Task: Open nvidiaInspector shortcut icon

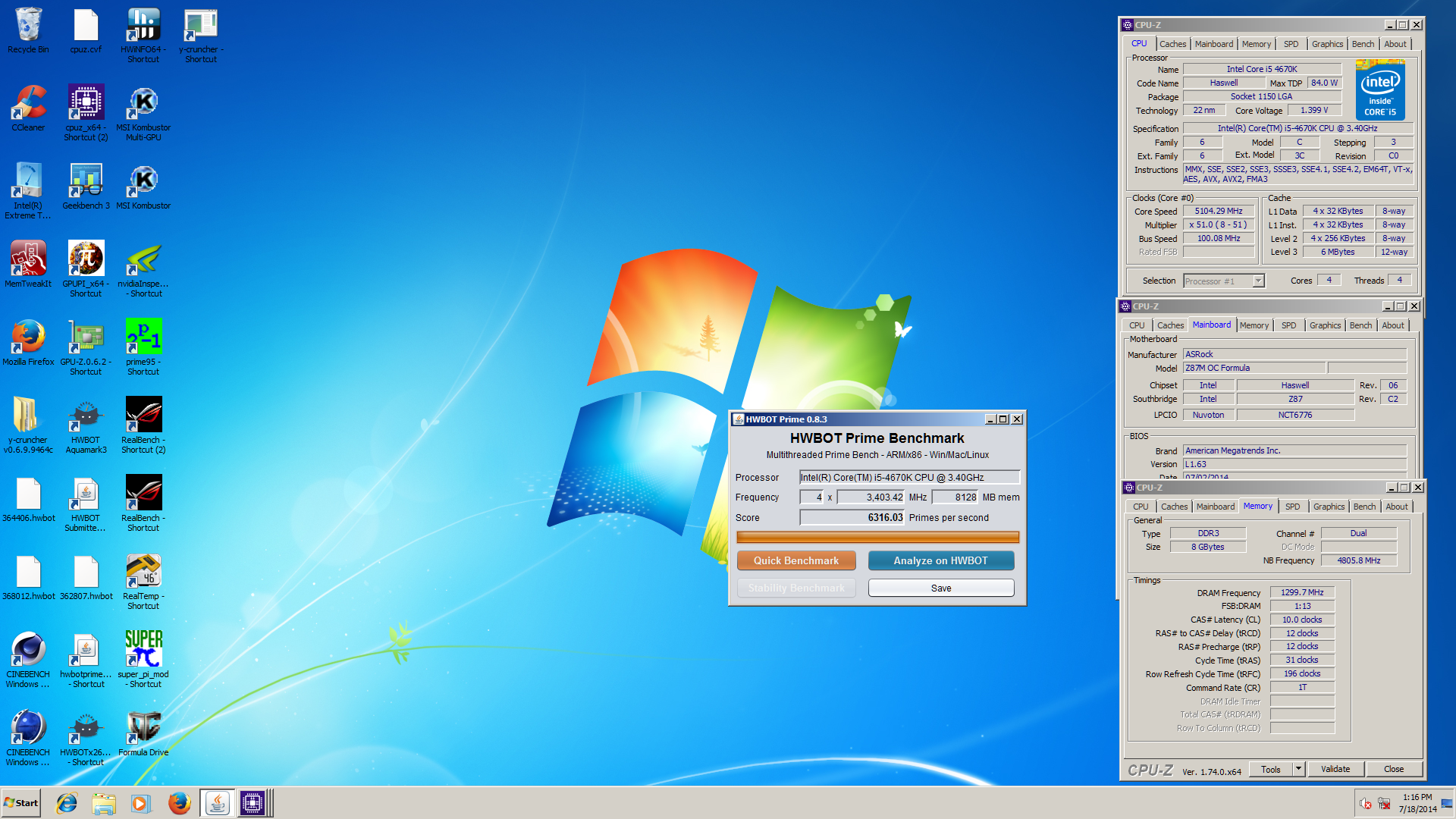Action: pos(143,269)
